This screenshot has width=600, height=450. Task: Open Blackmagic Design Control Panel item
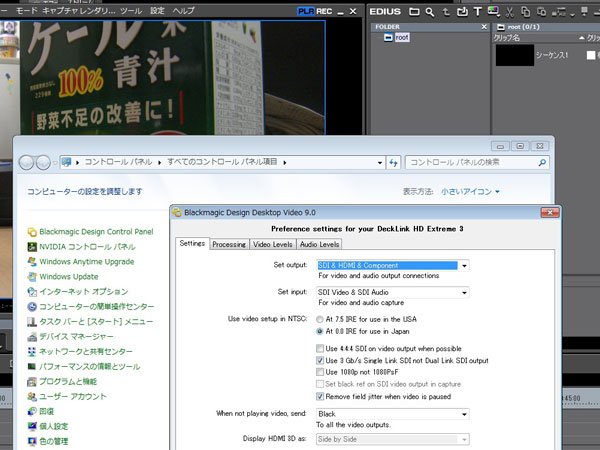[x=90, y=232]
